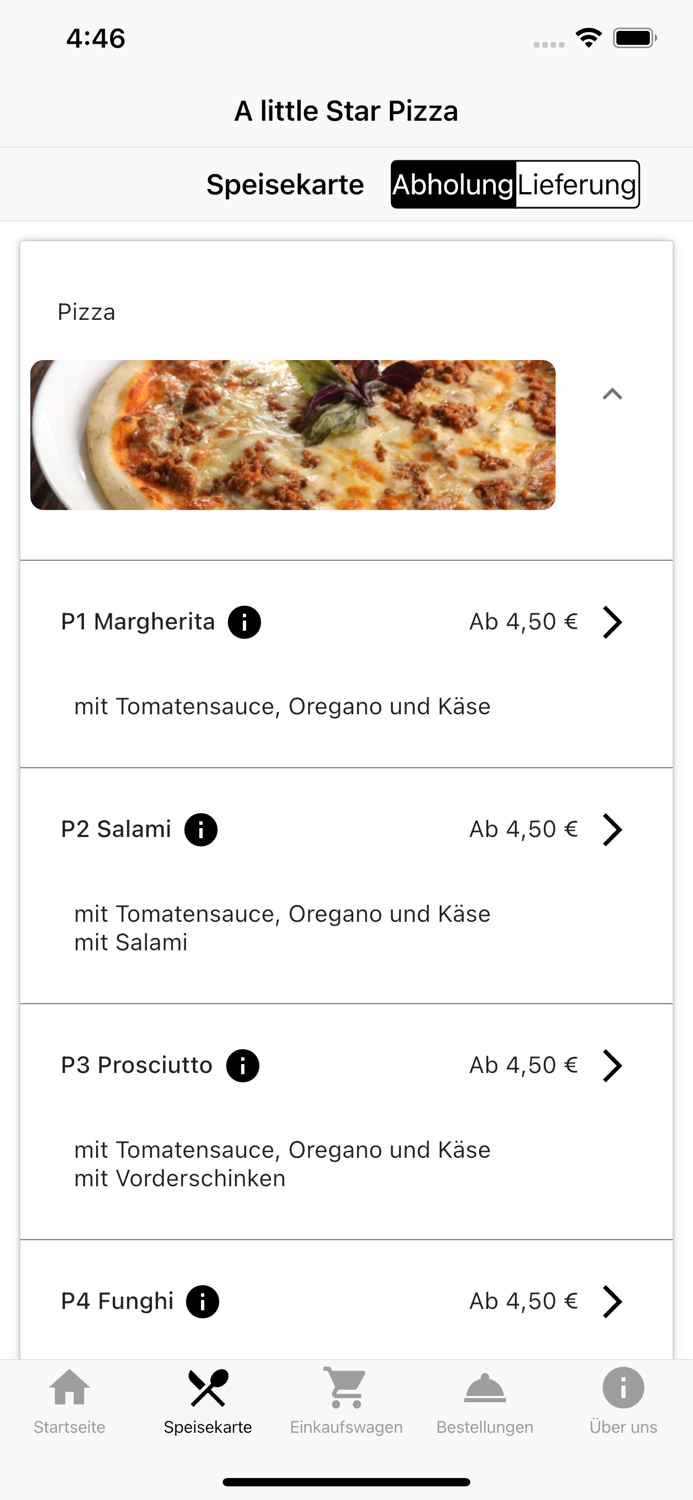Open the Bestellungen tab
Image resolution: width=693 pixels, height=1500 pixels.
[x=484, y=1402]
